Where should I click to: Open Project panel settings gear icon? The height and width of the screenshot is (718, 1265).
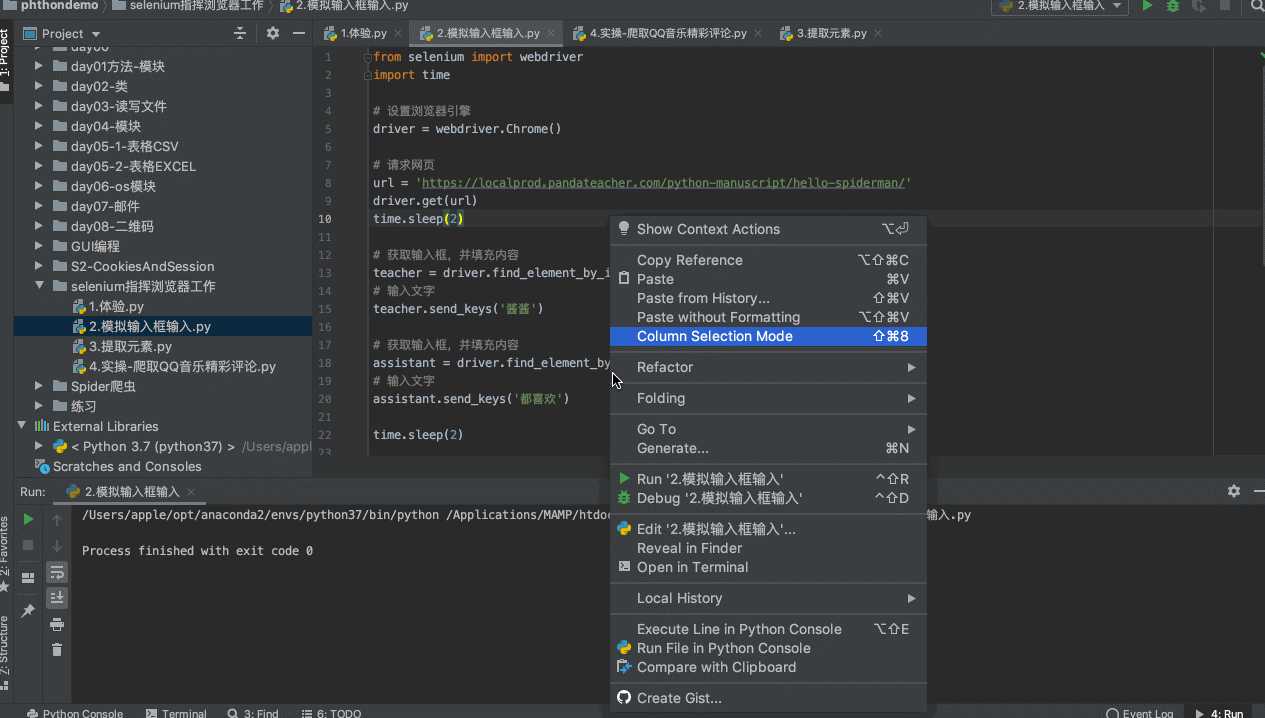(273, 33)
